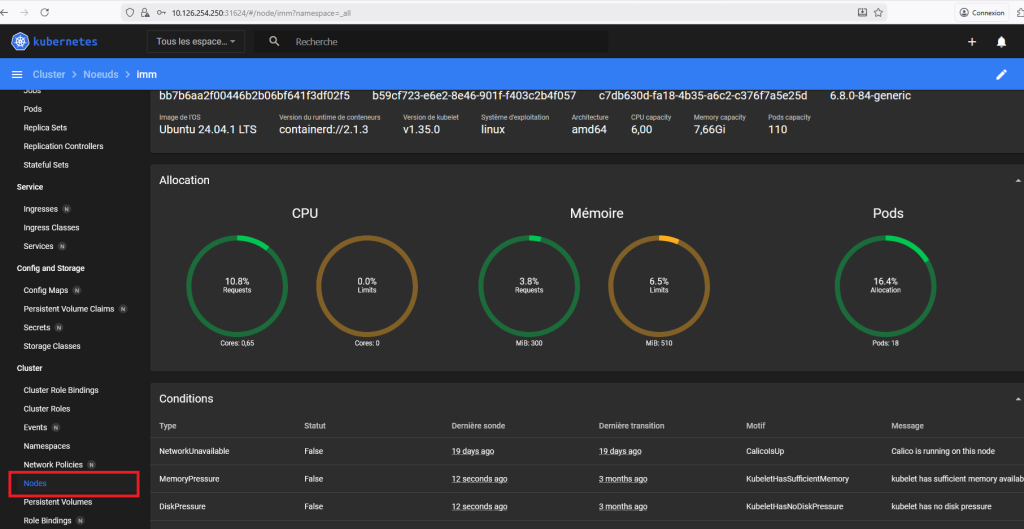Select Nodes in the sidebar
1024x529 pixels.
[35, 484]
